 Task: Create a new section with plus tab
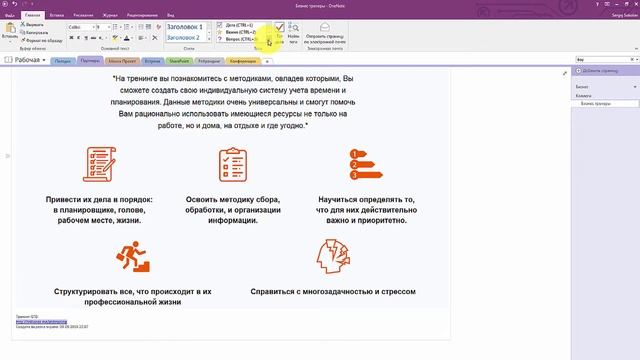[x=267, y=61]
